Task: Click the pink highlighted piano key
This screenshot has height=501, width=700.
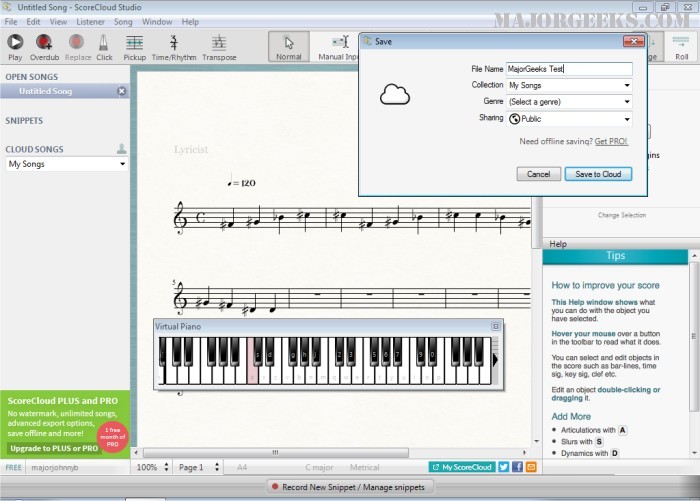Action: 252,360
